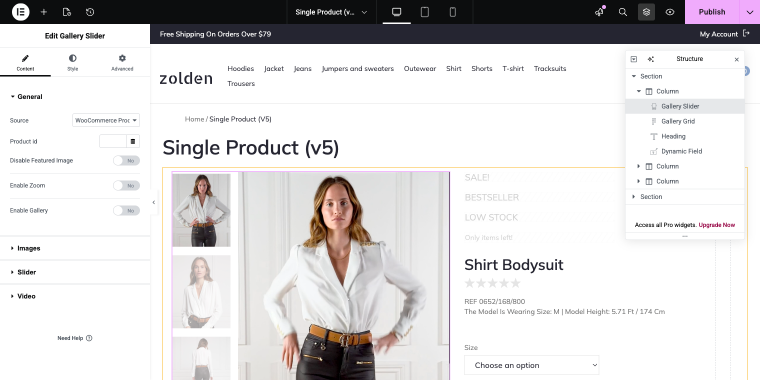760x380 pixels.
Task: Close the Structure panel
Action: [x=737, y=60]
